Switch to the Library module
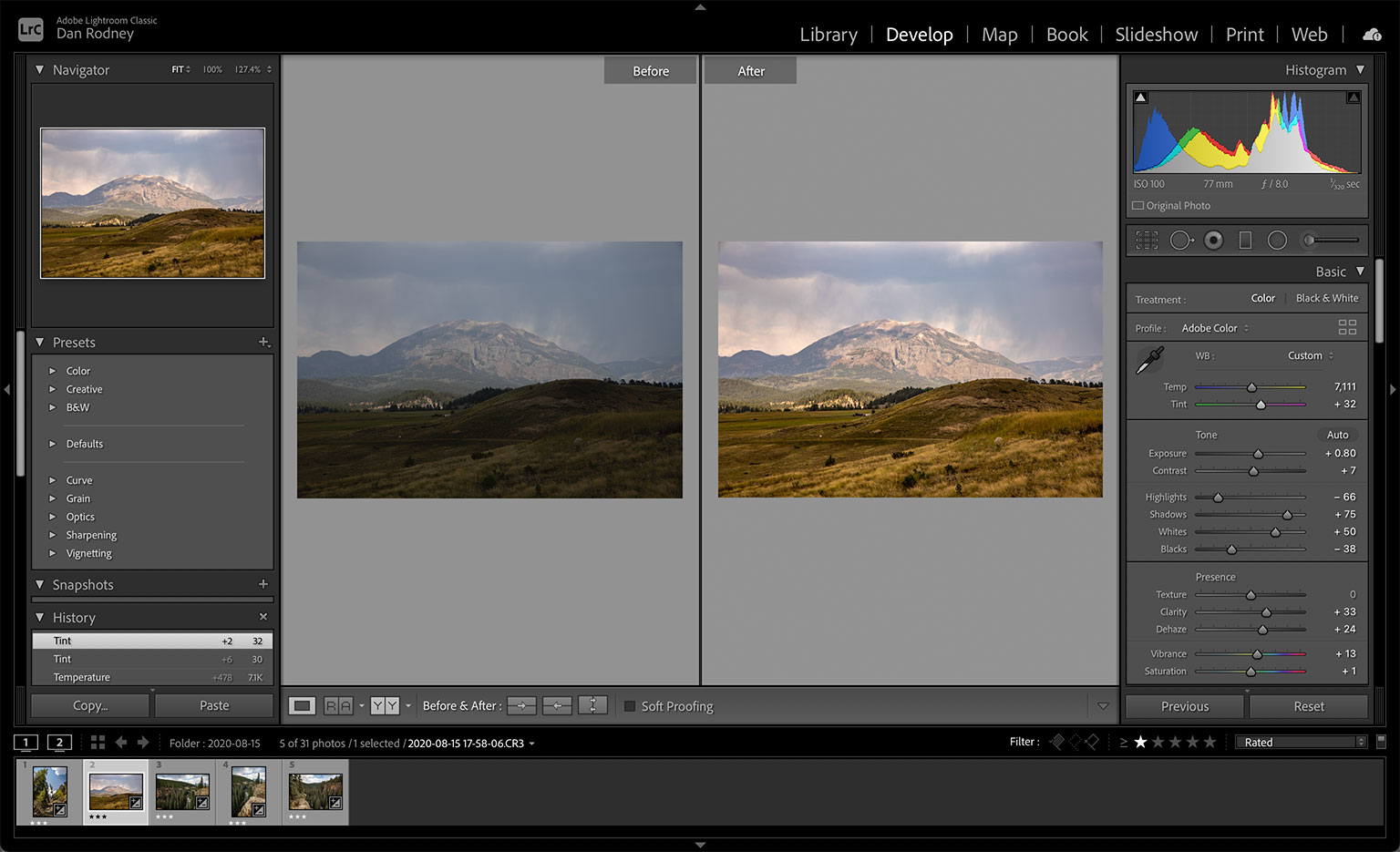This screenshot has width=1400, height=852. click(x=828, y=35)
